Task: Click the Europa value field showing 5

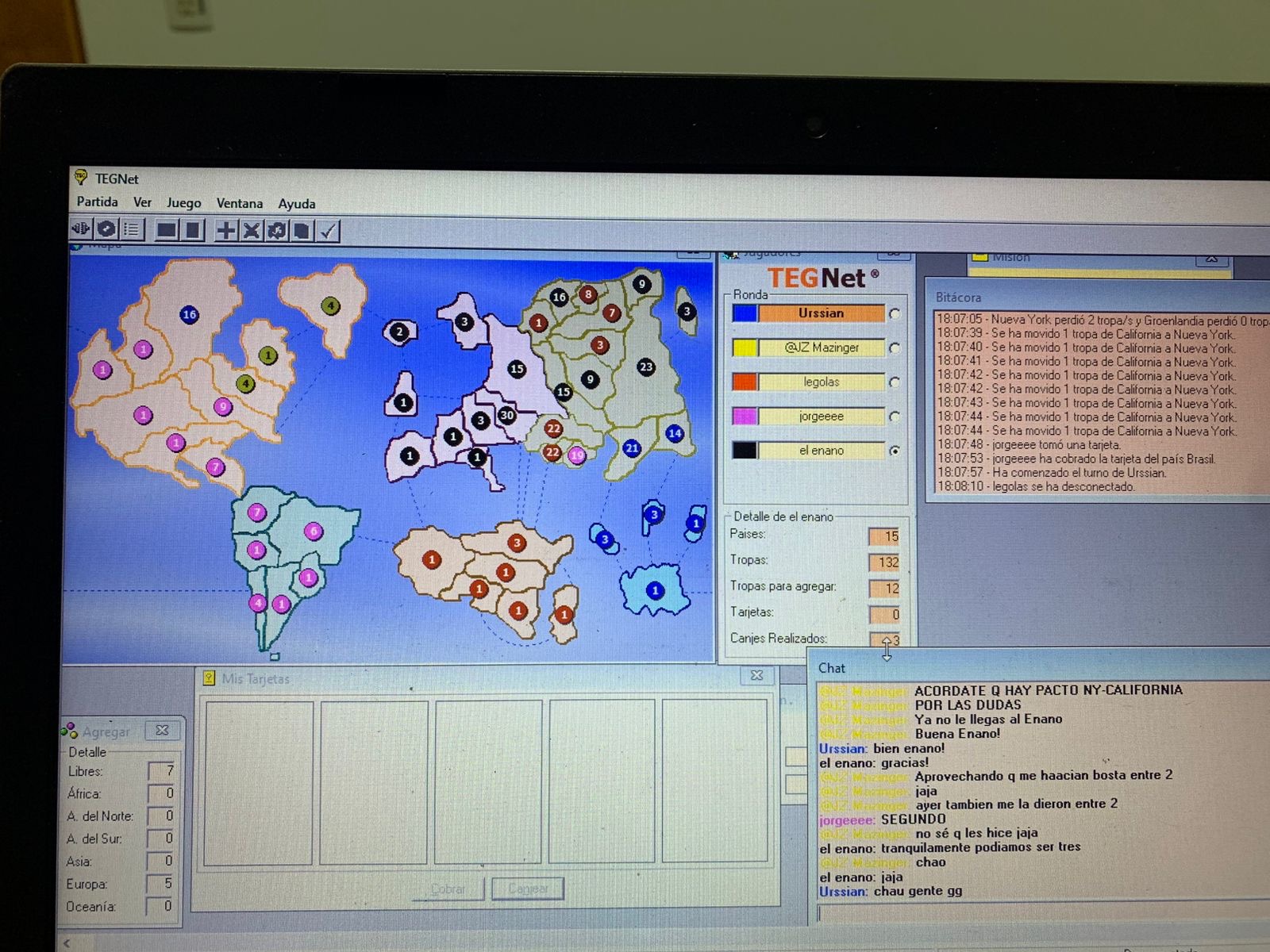Action: [161, 883]
